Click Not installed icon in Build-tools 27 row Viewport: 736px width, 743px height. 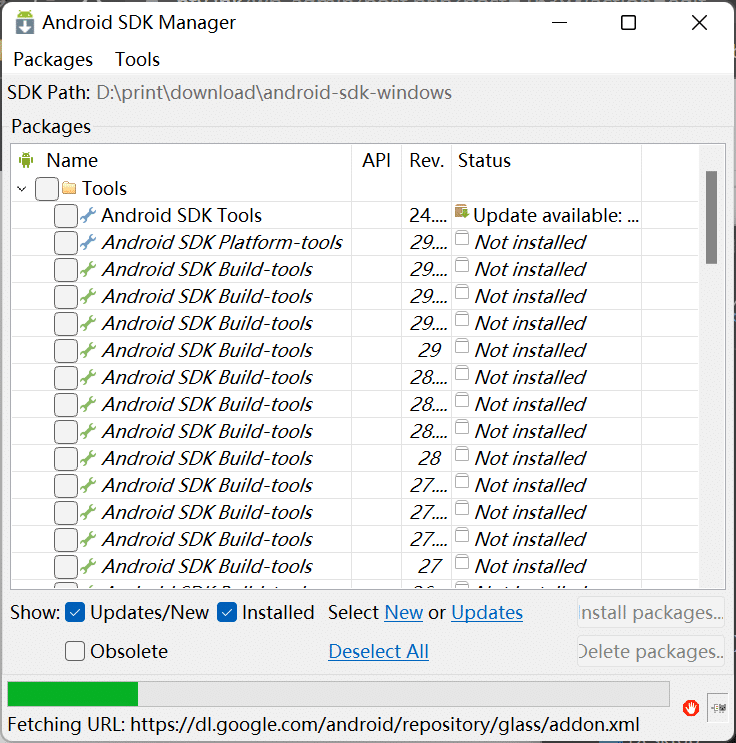(x=462, y=562)
